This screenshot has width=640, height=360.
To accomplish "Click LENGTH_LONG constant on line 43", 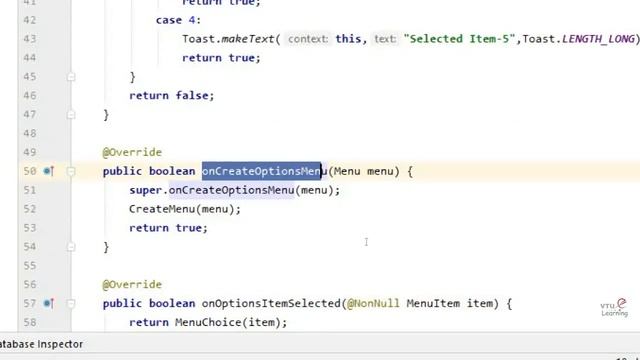I will 598,39.
